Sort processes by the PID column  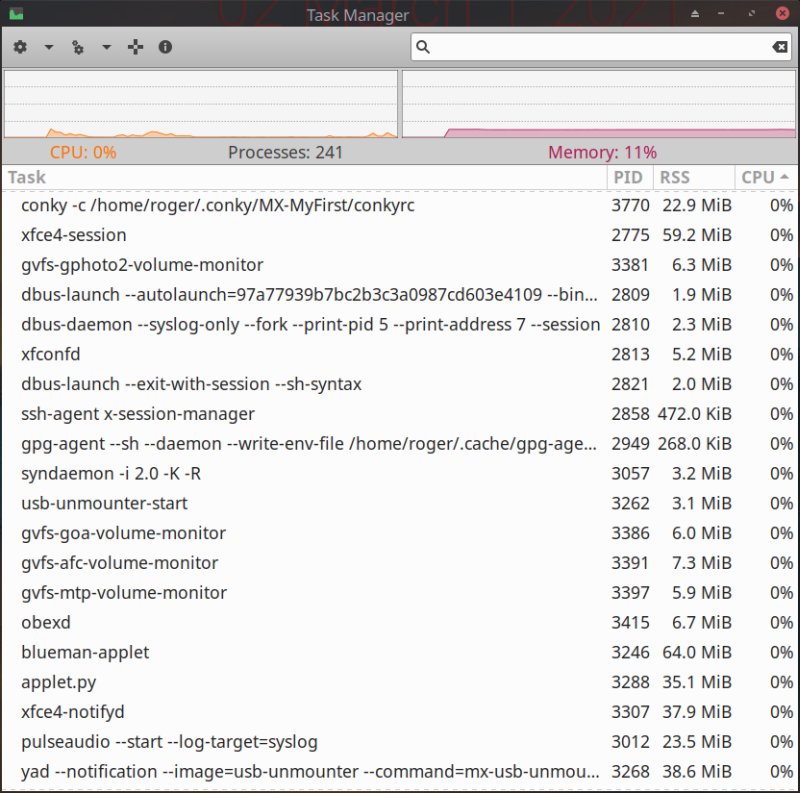(x=628, y=177)
